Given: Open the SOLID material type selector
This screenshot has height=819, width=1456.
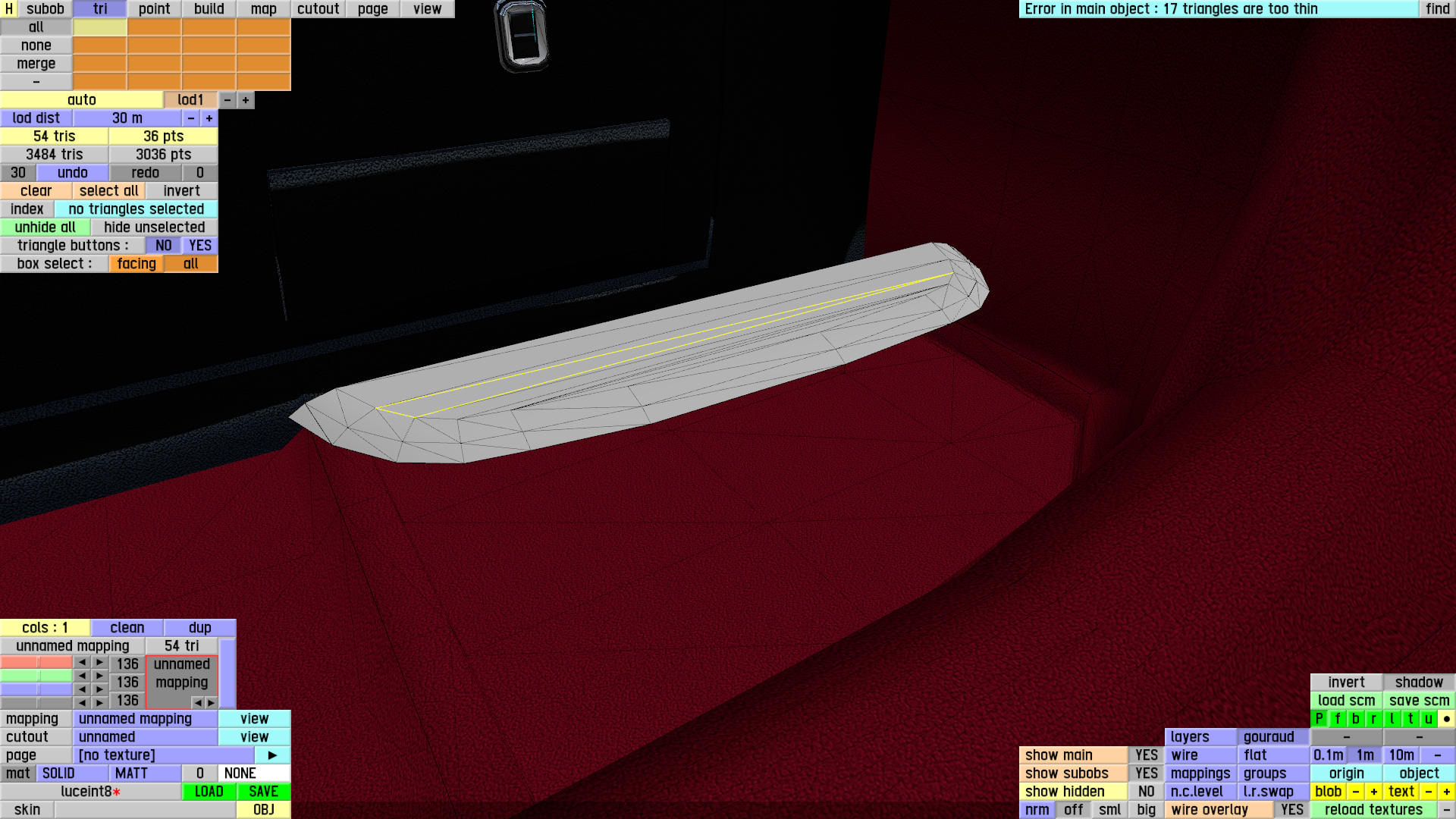Looking at the screenshot, I should tap(72, 773).
